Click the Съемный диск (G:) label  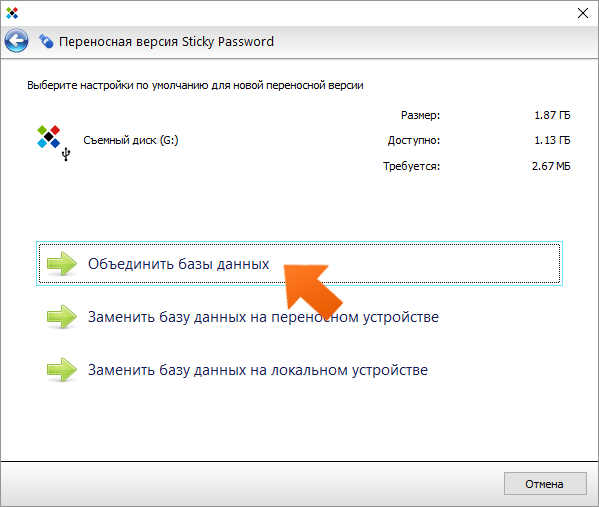coord(131,141)
